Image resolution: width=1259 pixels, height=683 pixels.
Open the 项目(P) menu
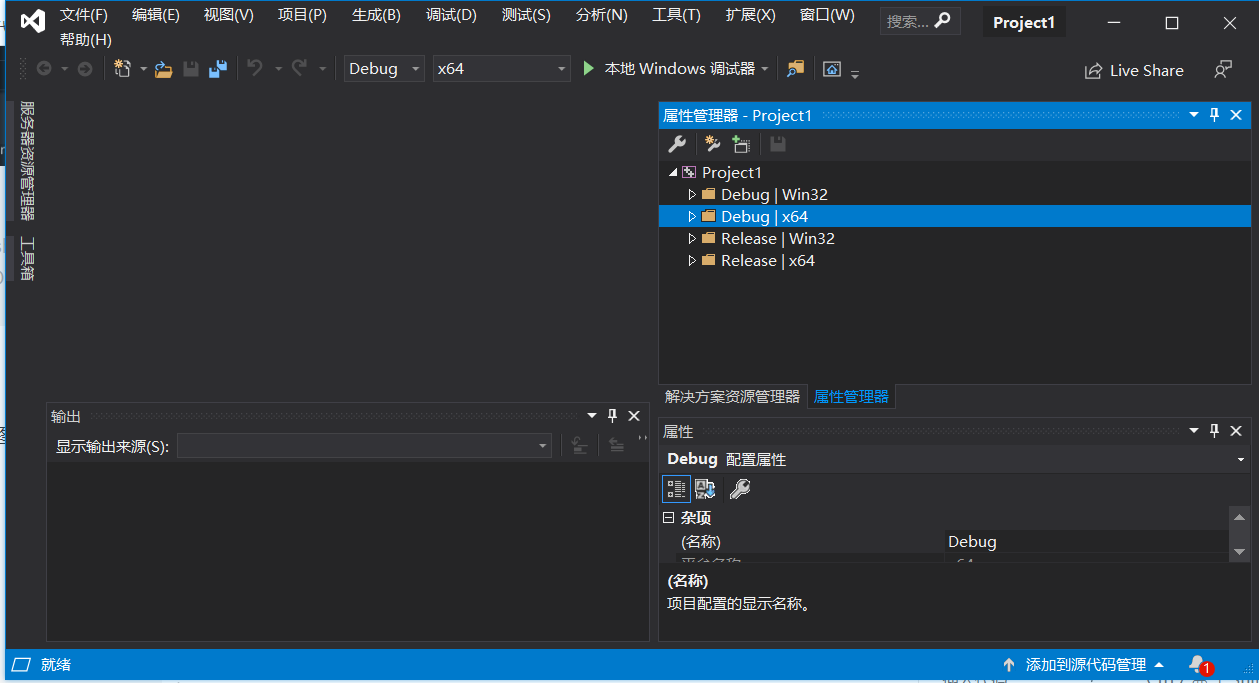[302, 15]
